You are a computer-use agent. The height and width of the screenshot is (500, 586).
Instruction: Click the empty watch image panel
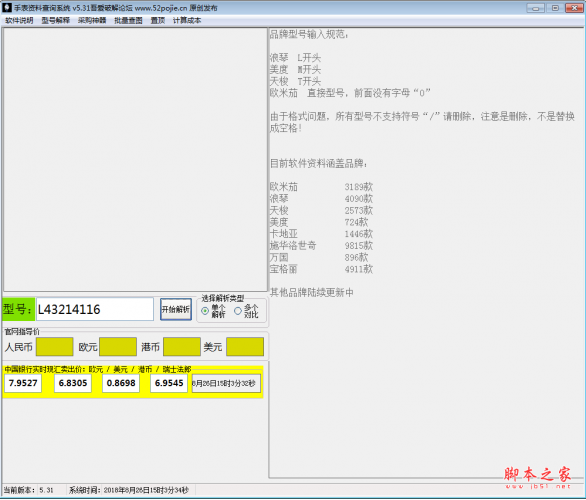pos(135,160)
